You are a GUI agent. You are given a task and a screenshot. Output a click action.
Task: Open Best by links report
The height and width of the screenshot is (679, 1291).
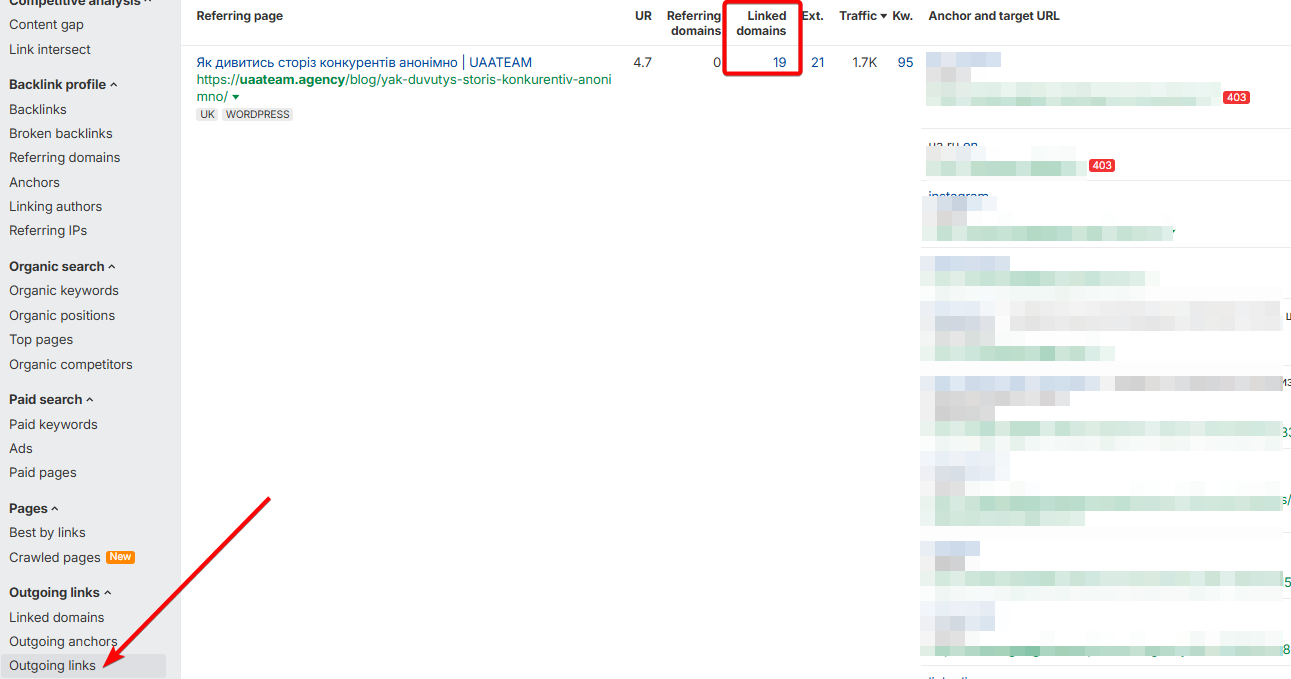[x=47, y=533]
